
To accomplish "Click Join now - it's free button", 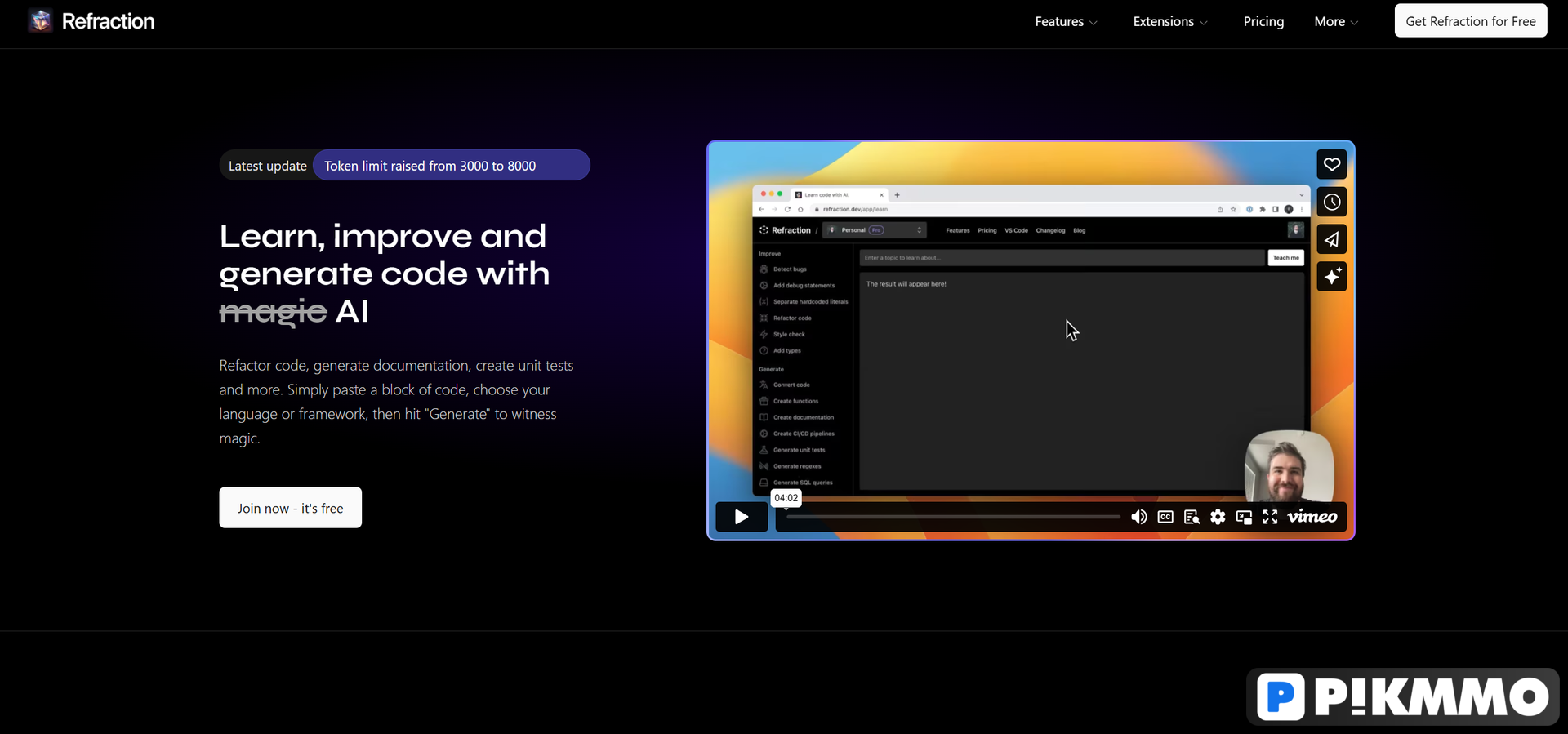I will [x=290, y=508].
